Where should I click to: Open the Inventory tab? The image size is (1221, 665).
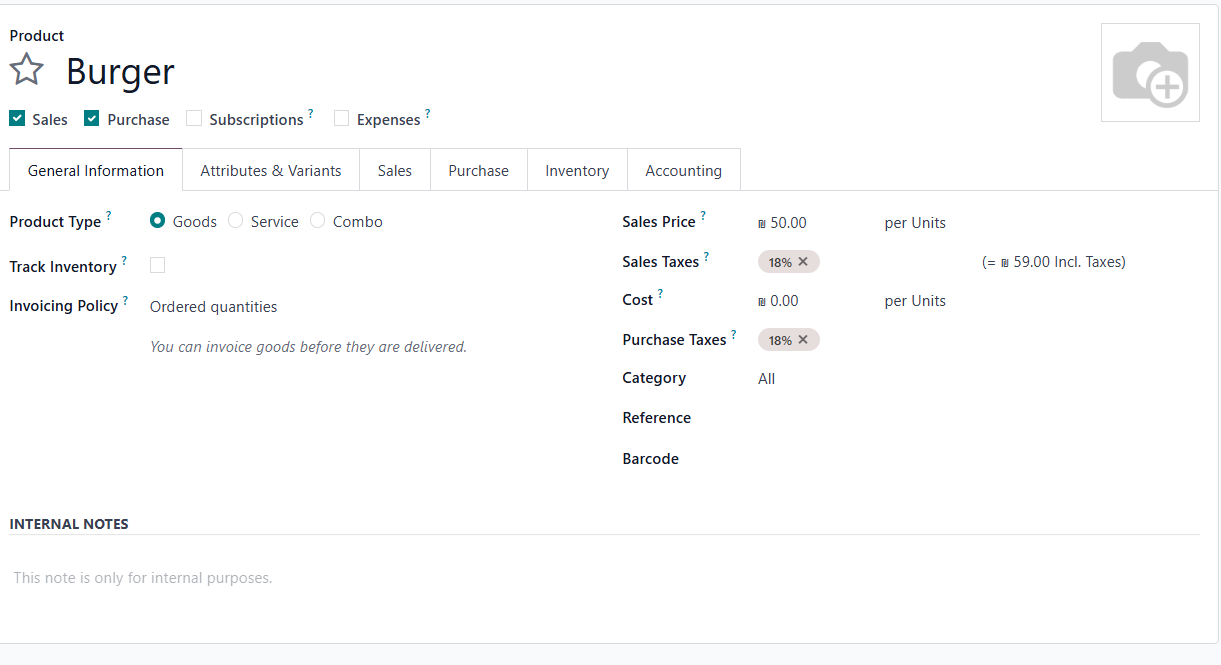577,171
